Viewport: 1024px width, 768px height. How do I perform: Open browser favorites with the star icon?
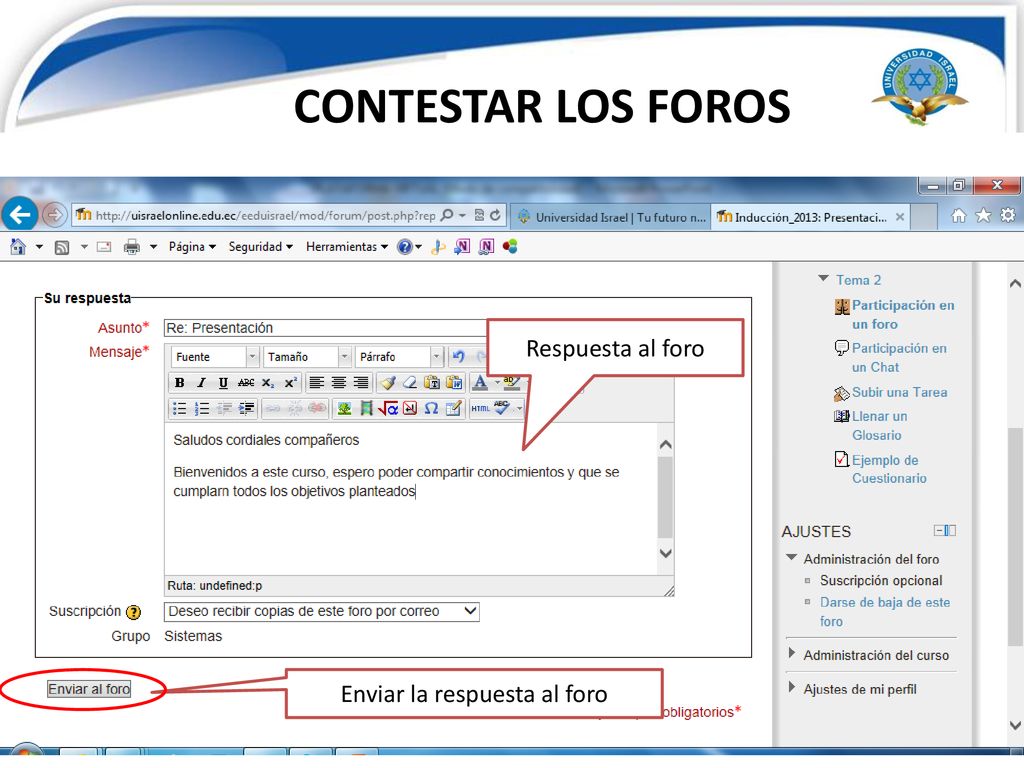(983, 215)
